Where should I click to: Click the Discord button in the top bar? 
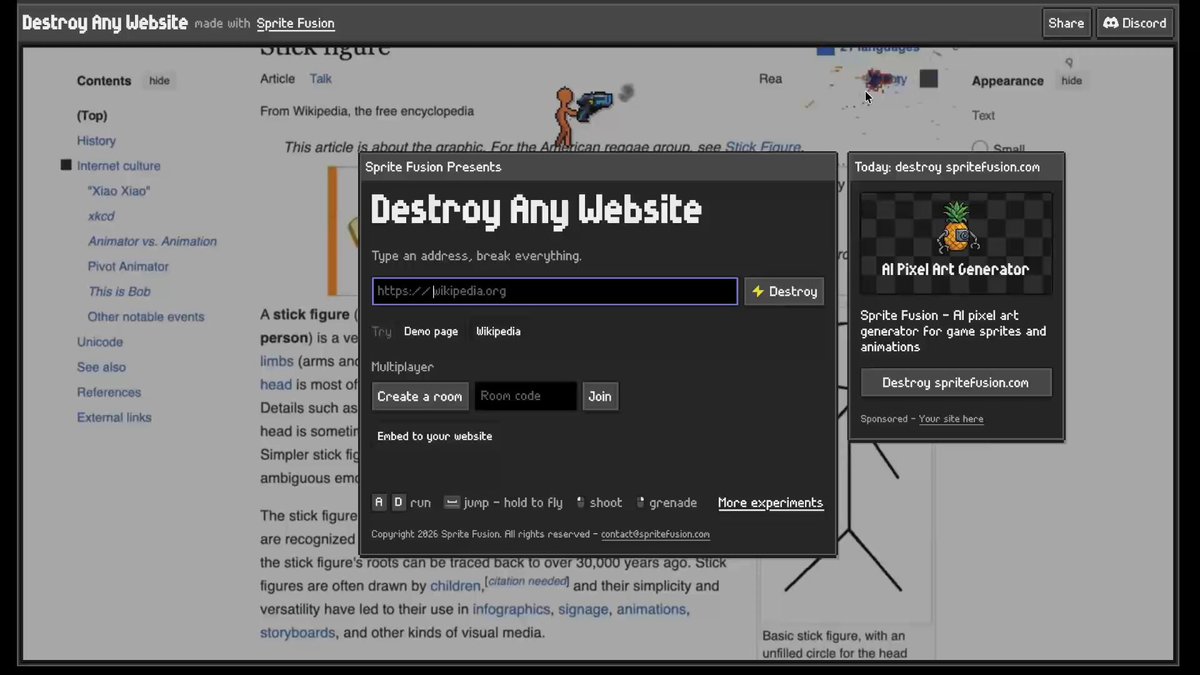coord(1135,23)
